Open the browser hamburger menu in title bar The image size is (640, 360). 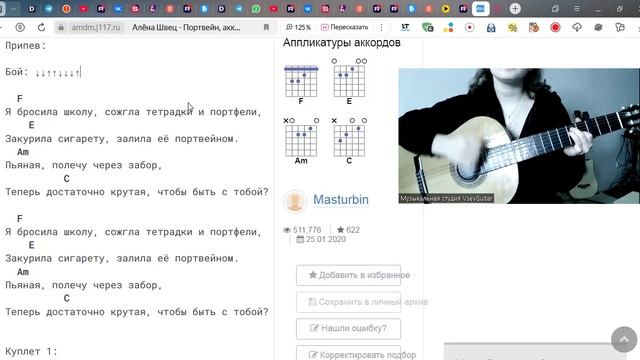pos(576,9)
